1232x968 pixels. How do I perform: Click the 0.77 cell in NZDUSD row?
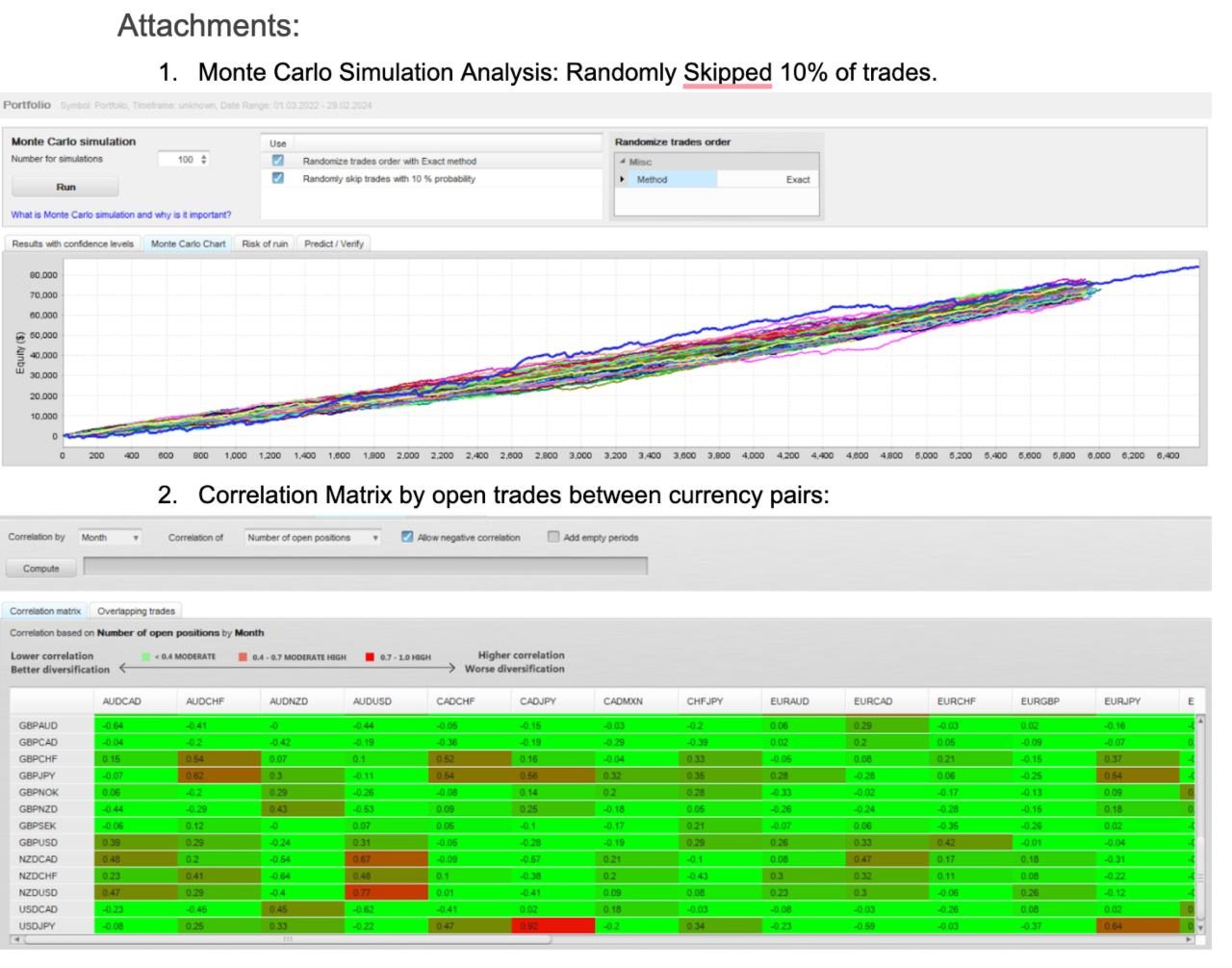[x=386, y=892]
